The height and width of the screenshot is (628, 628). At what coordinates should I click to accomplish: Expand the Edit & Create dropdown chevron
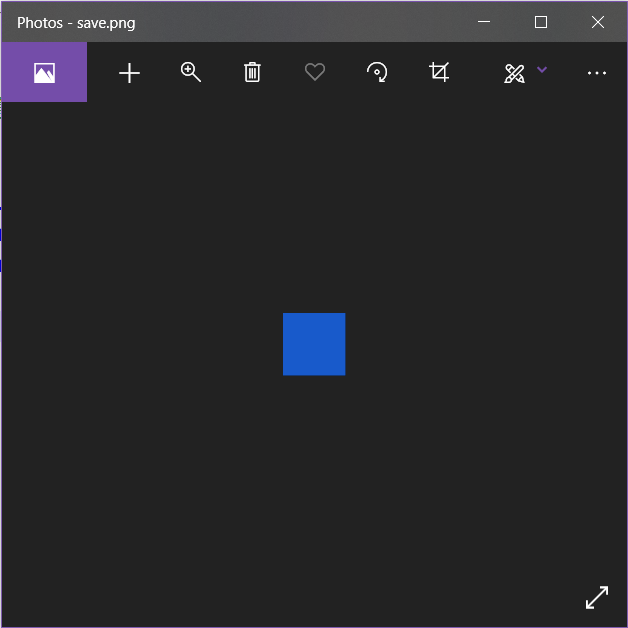tap(542, 70)
